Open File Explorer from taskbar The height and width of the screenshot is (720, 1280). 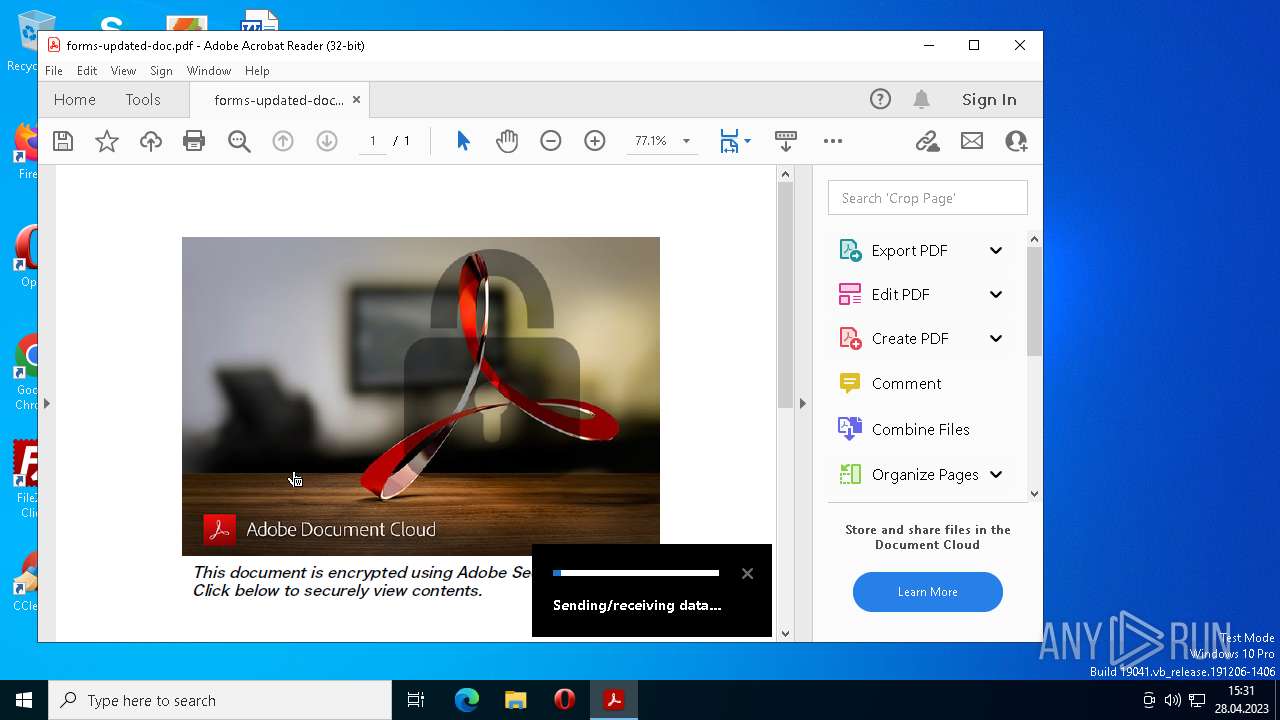click(515, 700)
